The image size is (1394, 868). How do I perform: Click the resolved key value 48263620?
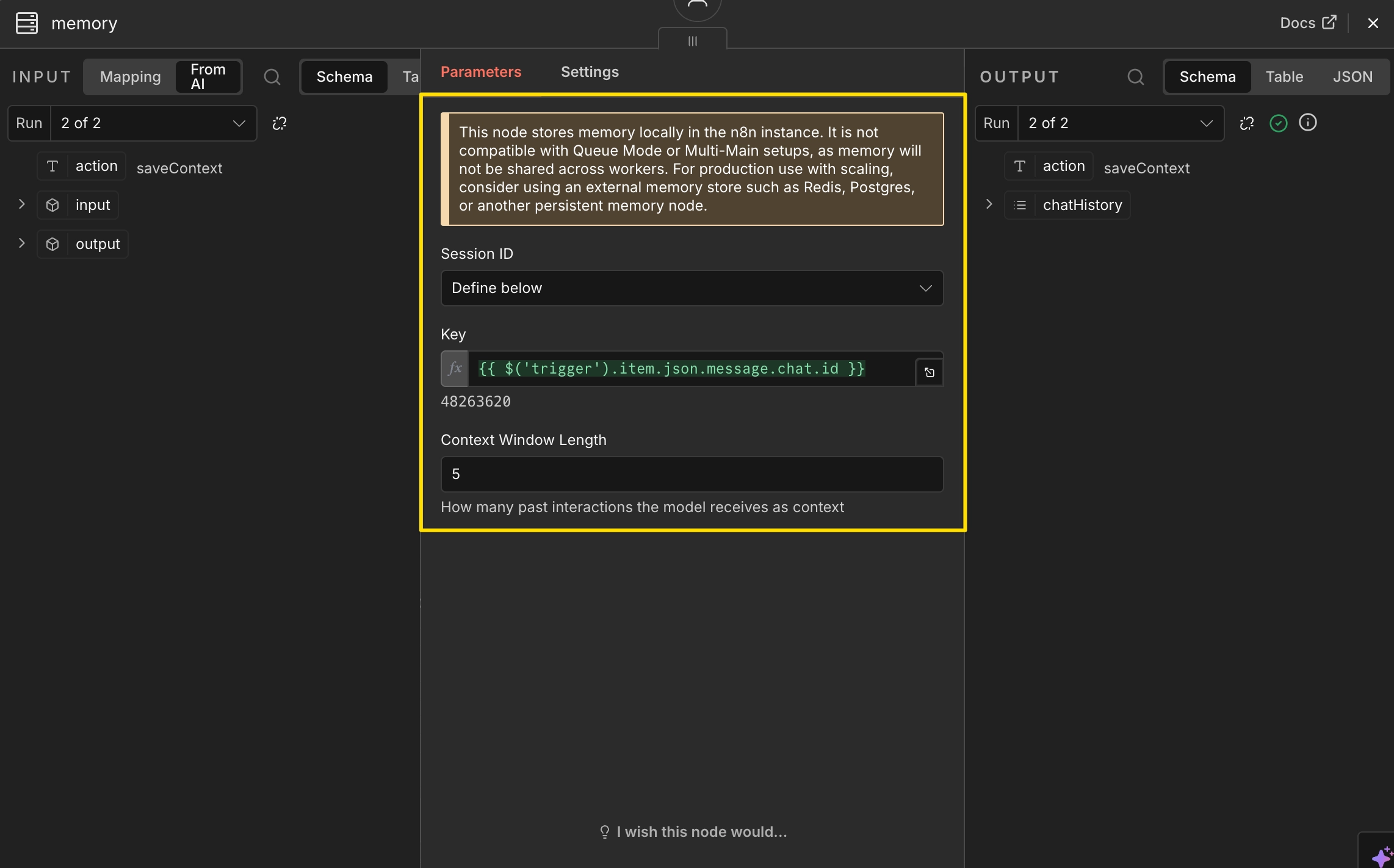pyautogui.click(x=475, y=402)
